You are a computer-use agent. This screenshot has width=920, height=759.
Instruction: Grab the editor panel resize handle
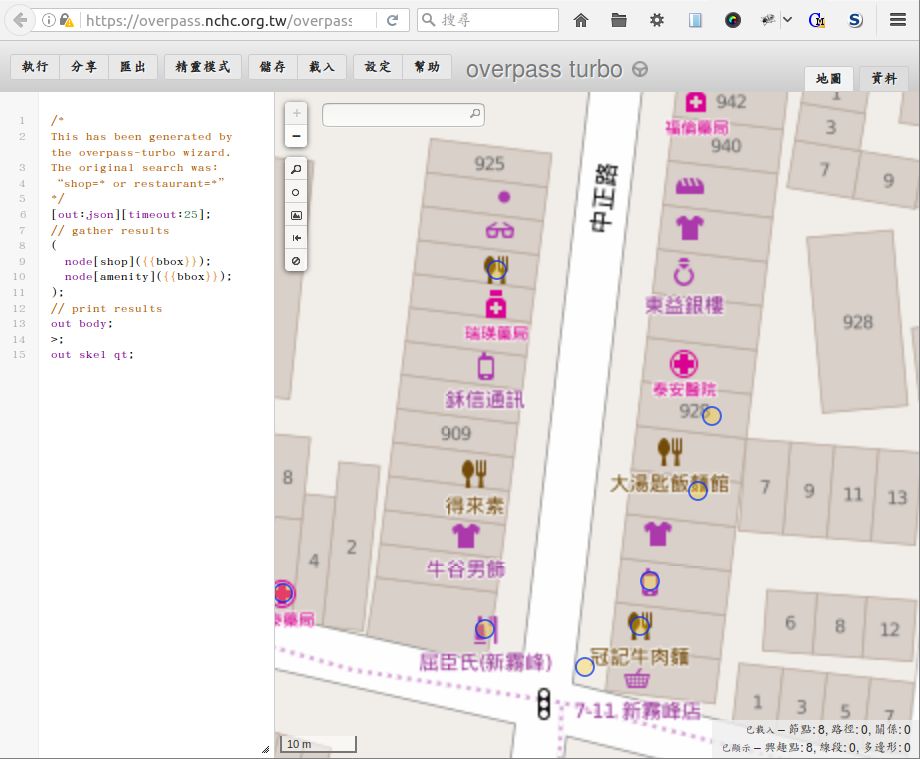[x=265, y=749]
